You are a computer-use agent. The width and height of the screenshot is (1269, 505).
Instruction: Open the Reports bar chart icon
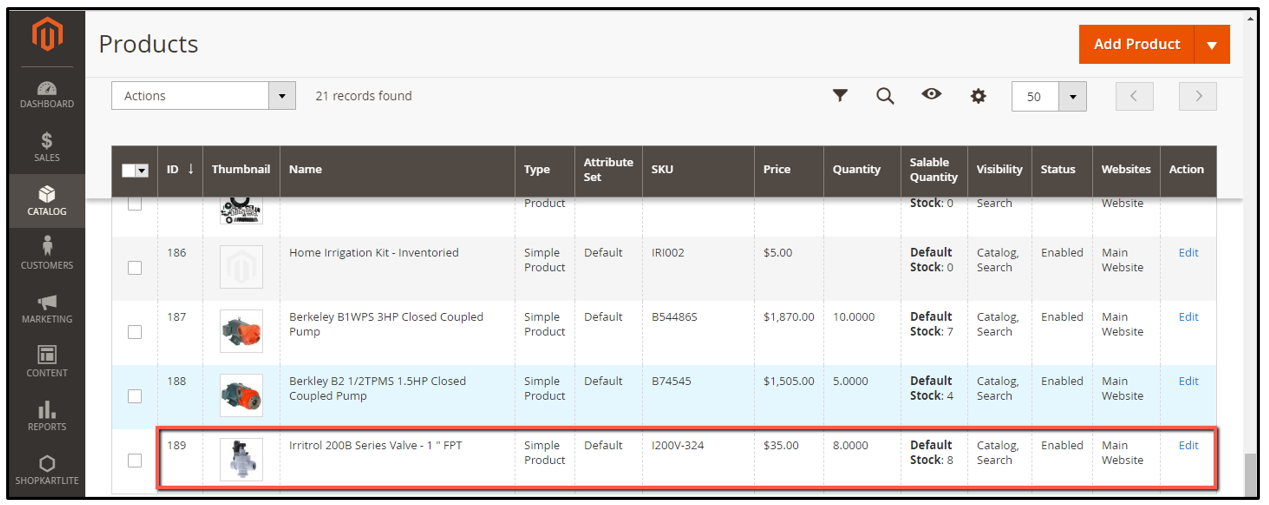pos(47,409)
